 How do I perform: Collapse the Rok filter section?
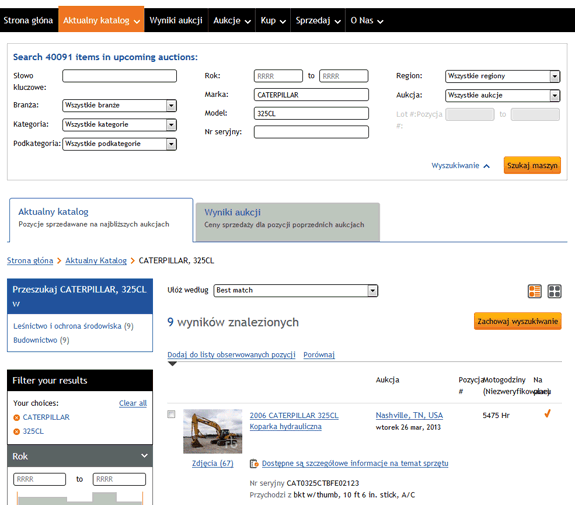coord(144,455)
